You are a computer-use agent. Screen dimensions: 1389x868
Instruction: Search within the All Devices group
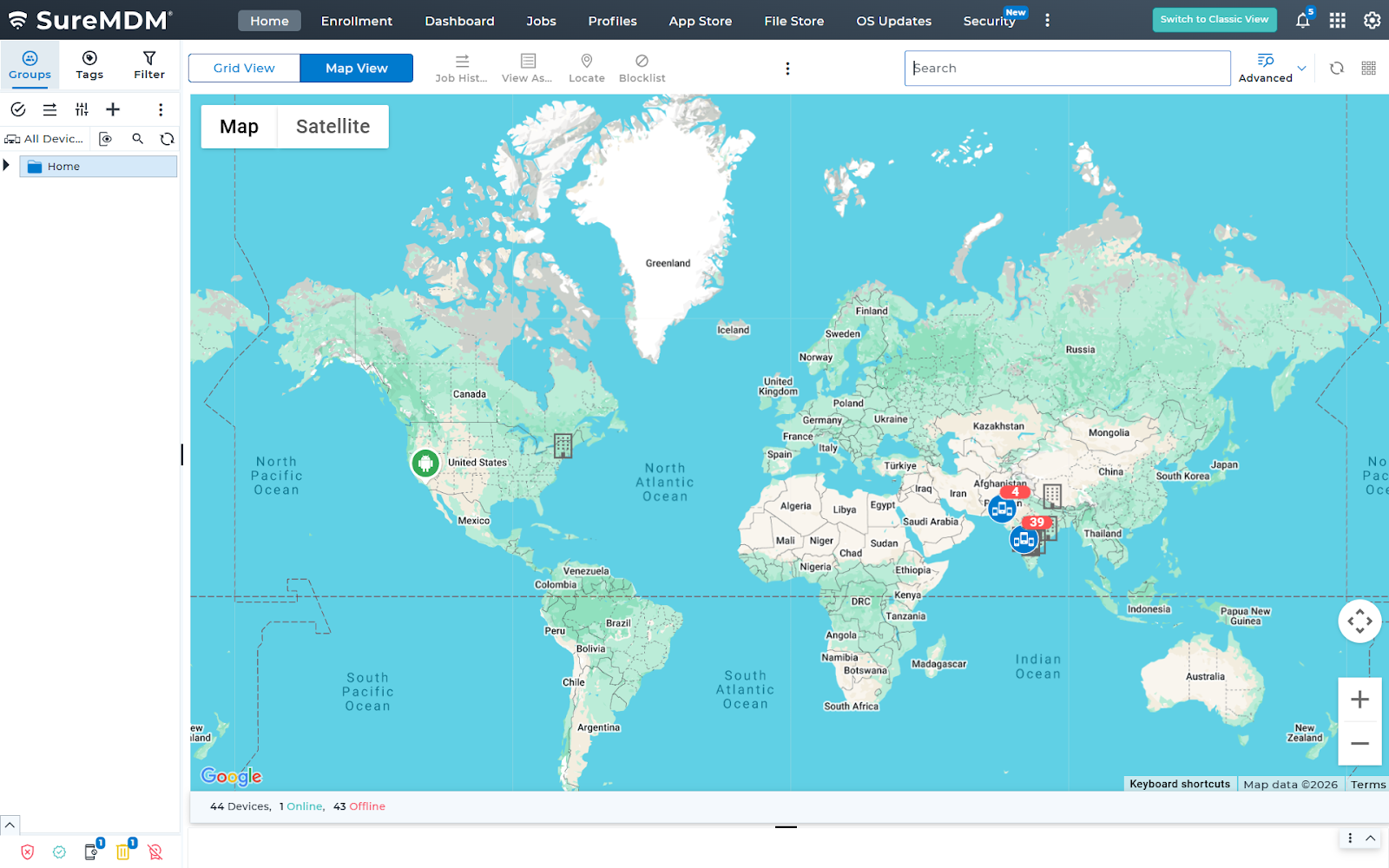pos(137,139)
